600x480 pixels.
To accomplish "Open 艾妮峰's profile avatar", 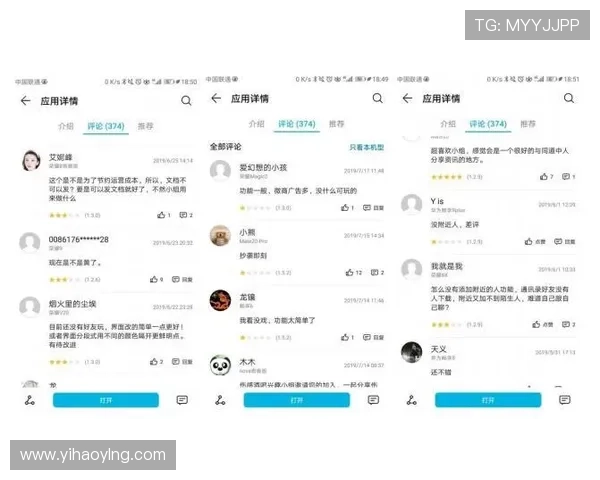I will 31,160.
